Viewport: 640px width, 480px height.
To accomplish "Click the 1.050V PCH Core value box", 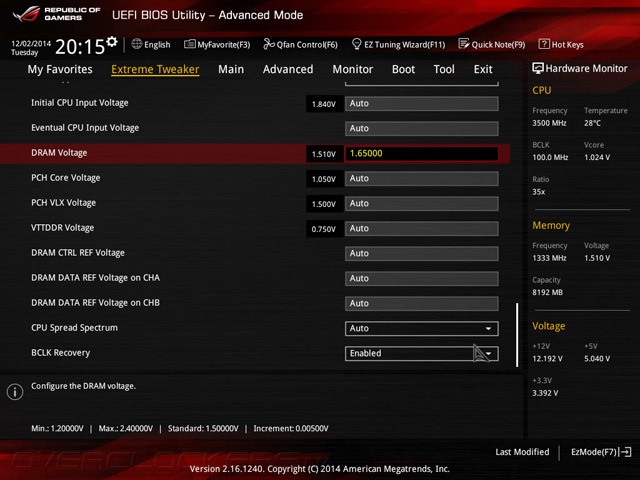I will [324, 179].
